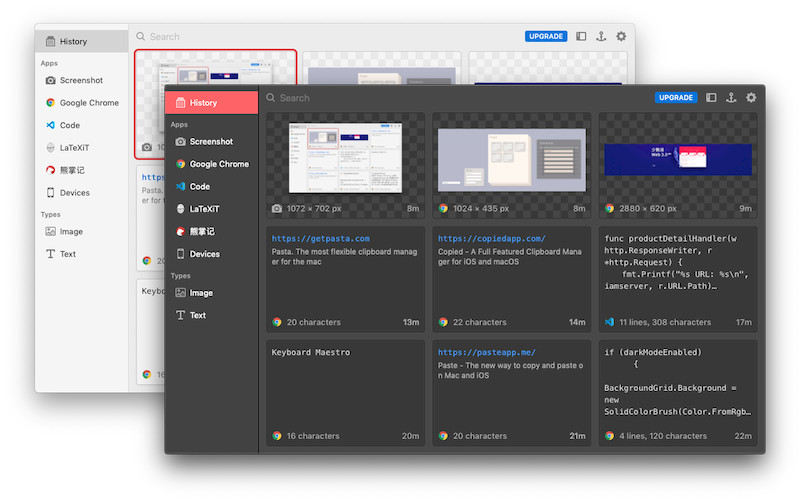Toggle sidebar layout icon in dark window

[x=711, y=97]
